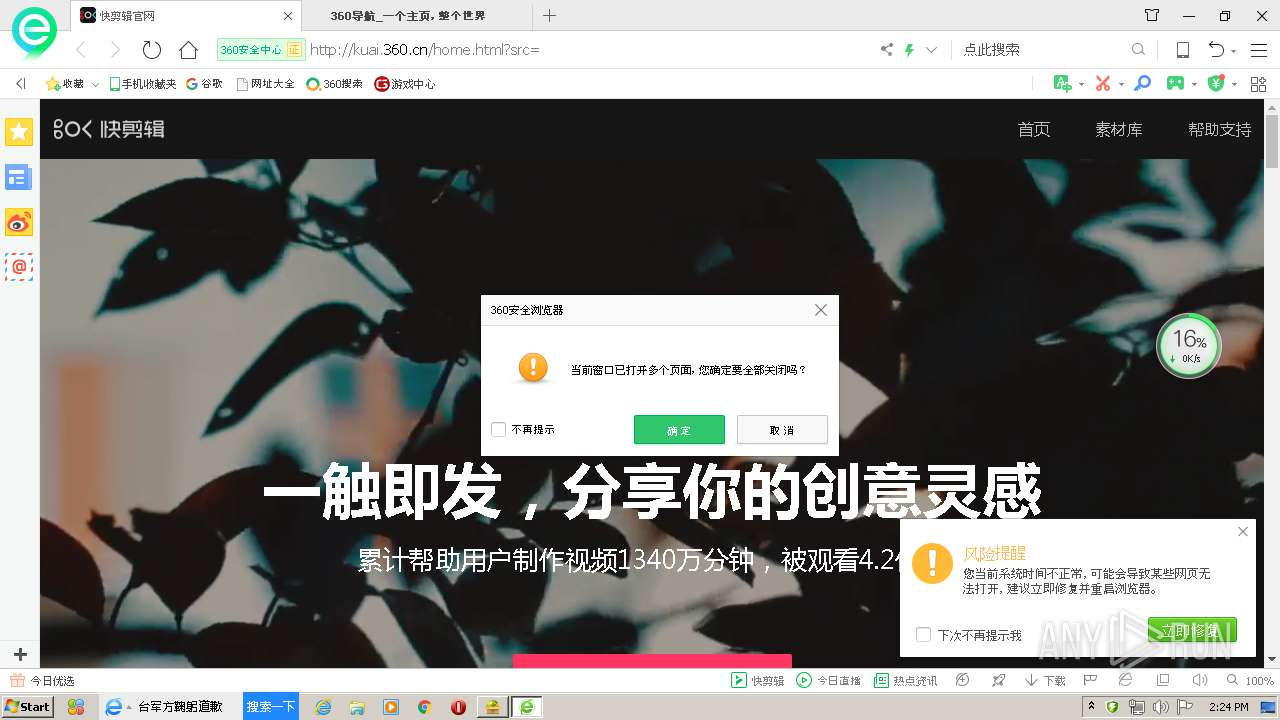Click the 首页 nav item
The image size is (1280, 720).
[1034, 129]
